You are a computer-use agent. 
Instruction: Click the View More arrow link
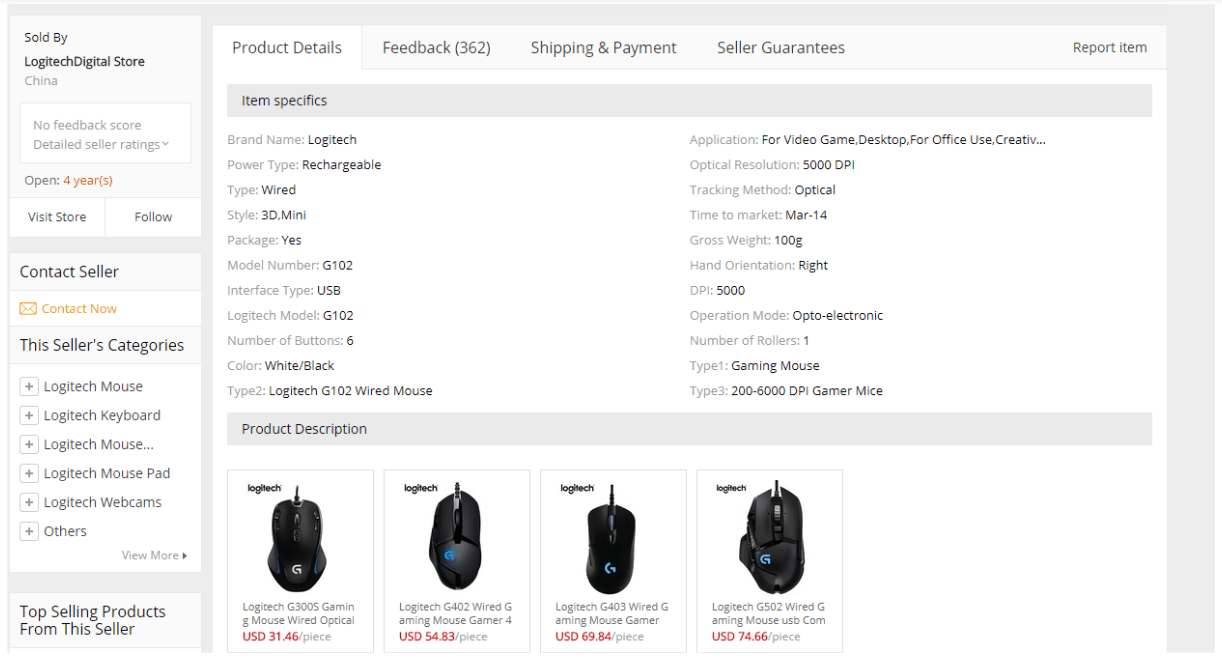coord(154,555)
